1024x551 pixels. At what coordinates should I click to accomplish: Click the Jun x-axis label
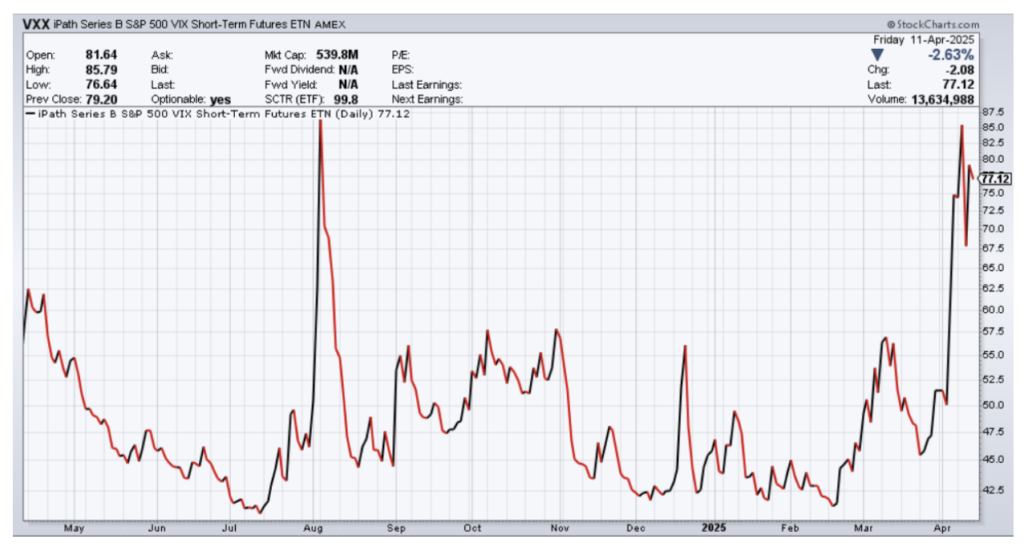pos(157,528)
